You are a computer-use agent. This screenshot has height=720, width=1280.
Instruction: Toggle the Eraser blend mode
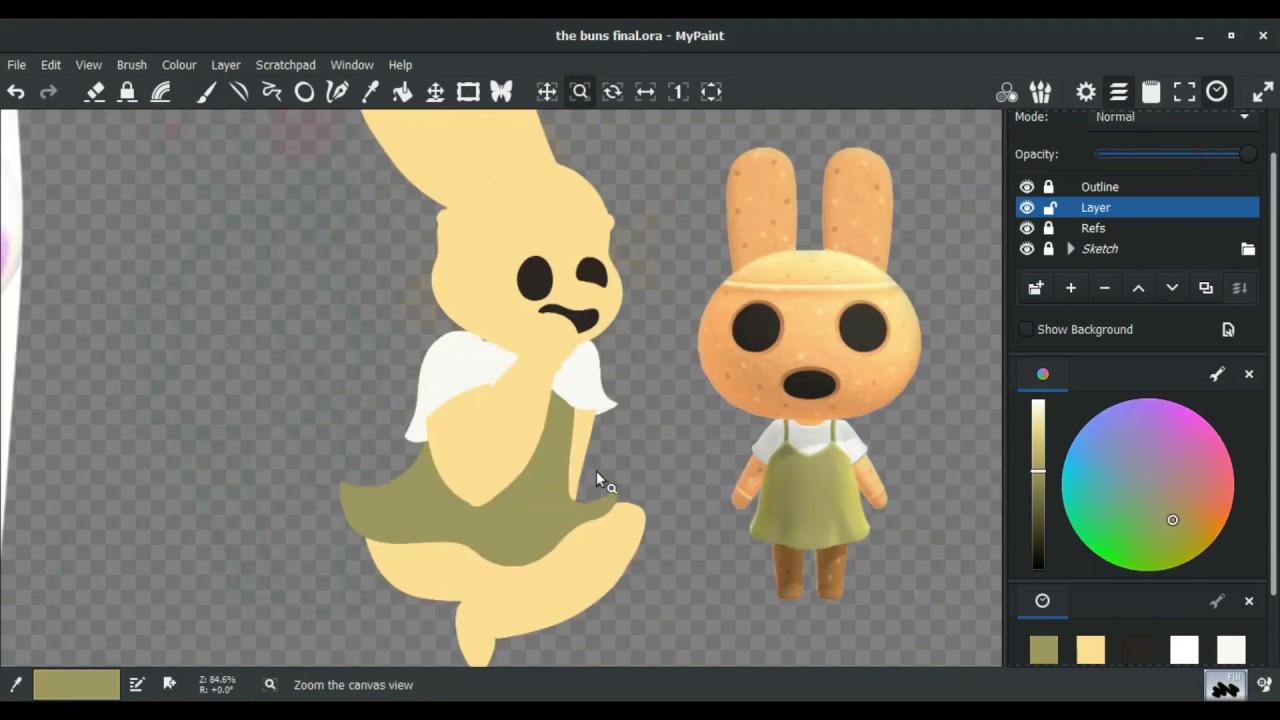[x=95, y=92]
